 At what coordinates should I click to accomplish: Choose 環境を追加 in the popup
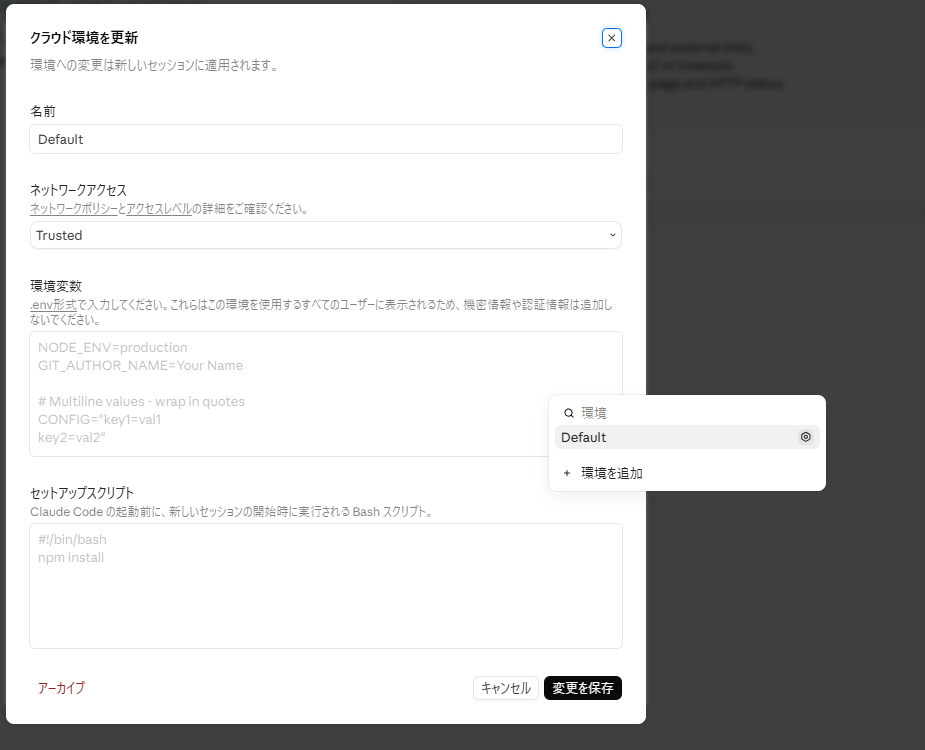687,473
